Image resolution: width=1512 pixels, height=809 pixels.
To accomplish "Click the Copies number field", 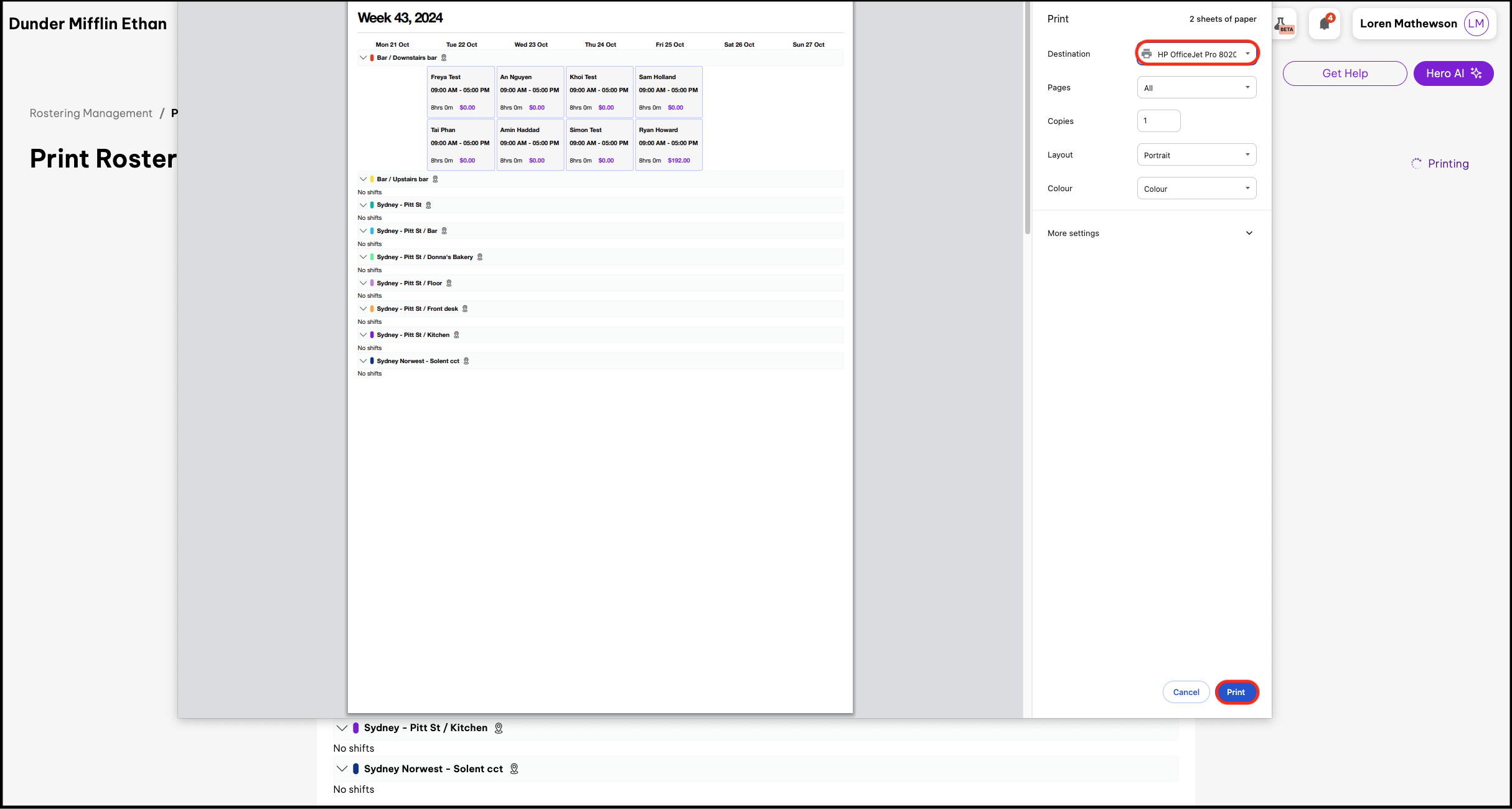I will [1158, 121].
